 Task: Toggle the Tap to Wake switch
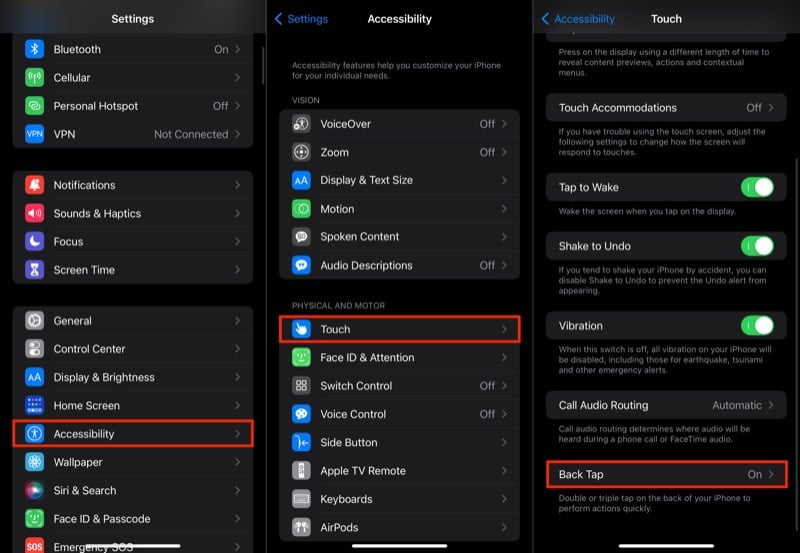757,187
